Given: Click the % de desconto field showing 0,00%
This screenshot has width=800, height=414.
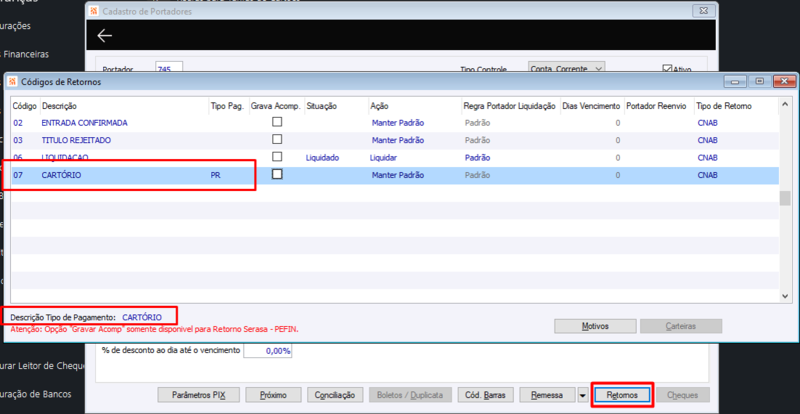Looking at the screenshot, I should 267,351.
